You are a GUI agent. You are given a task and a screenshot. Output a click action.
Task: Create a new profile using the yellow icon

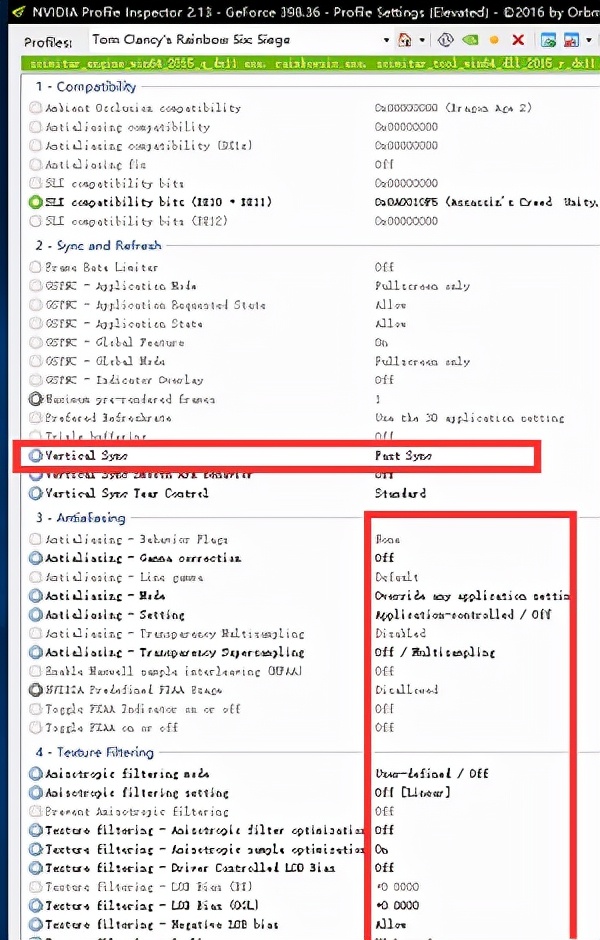point(493,38)
